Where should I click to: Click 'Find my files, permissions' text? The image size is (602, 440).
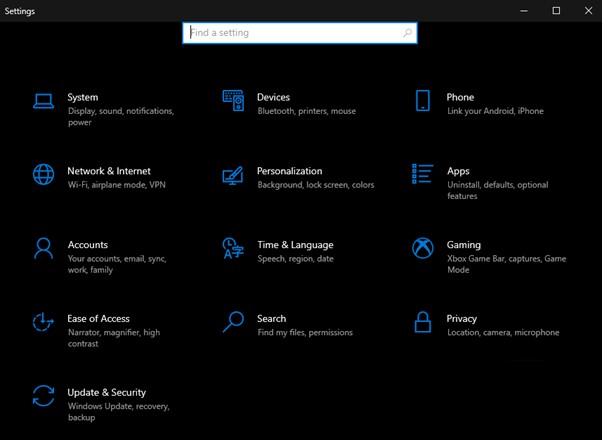305,332
